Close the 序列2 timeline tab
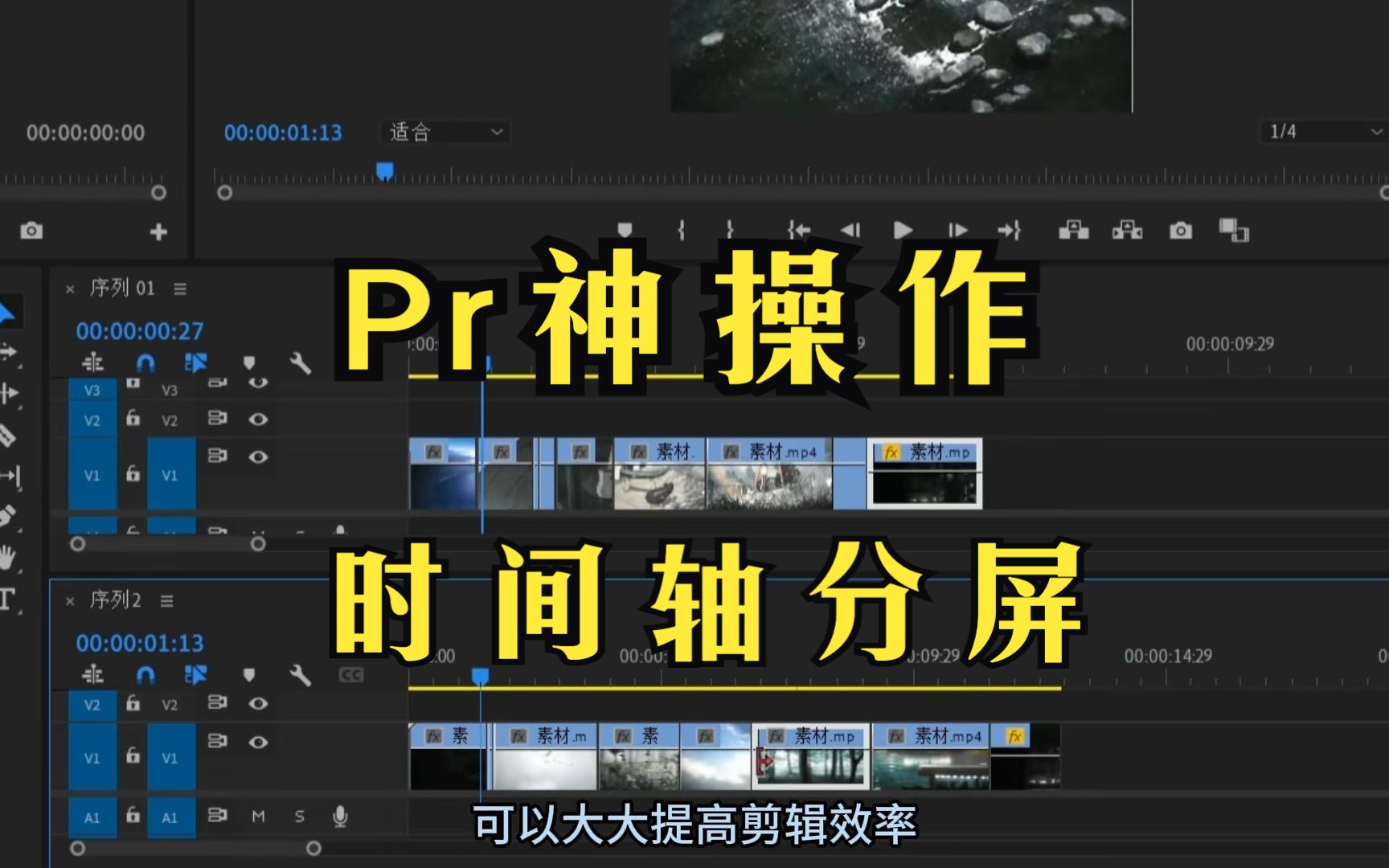This screenshot has height=868, width=1389. click(x=70, y=600)
